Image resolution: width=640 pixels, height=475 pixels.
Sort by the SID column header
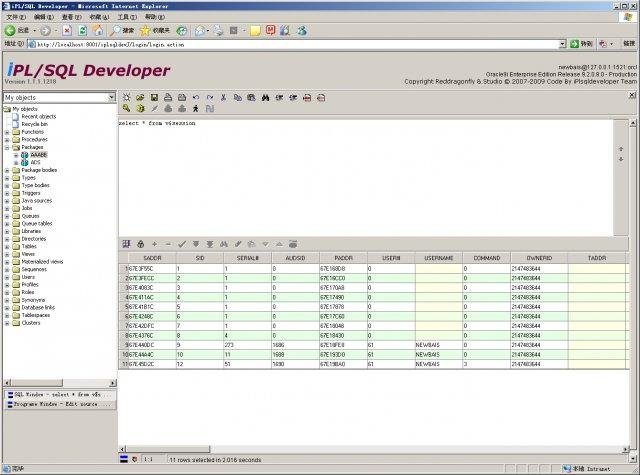click(x=200, y=258)
